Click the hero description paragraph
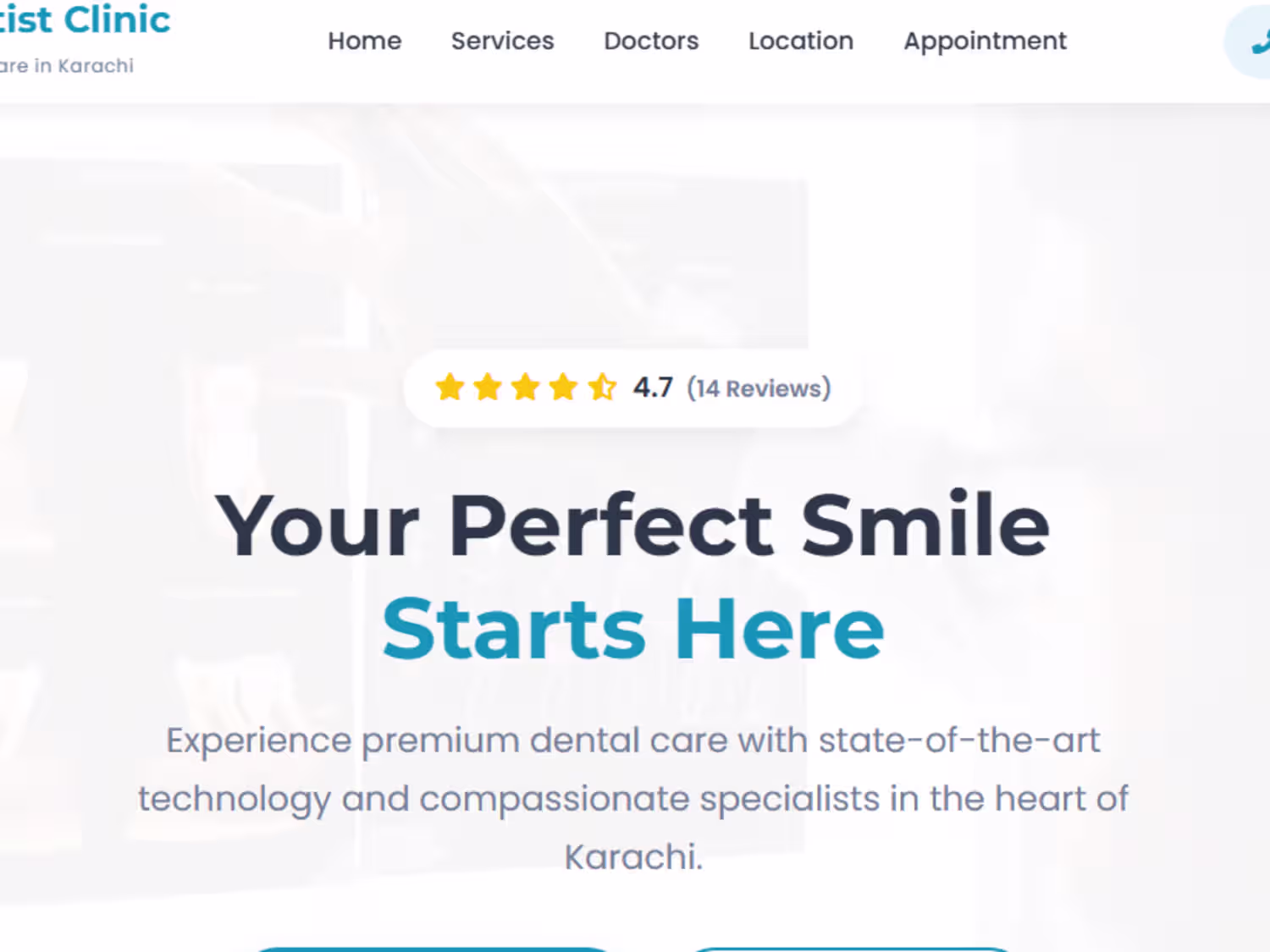This screenshot has width=1270, height=952. point(633,799)
